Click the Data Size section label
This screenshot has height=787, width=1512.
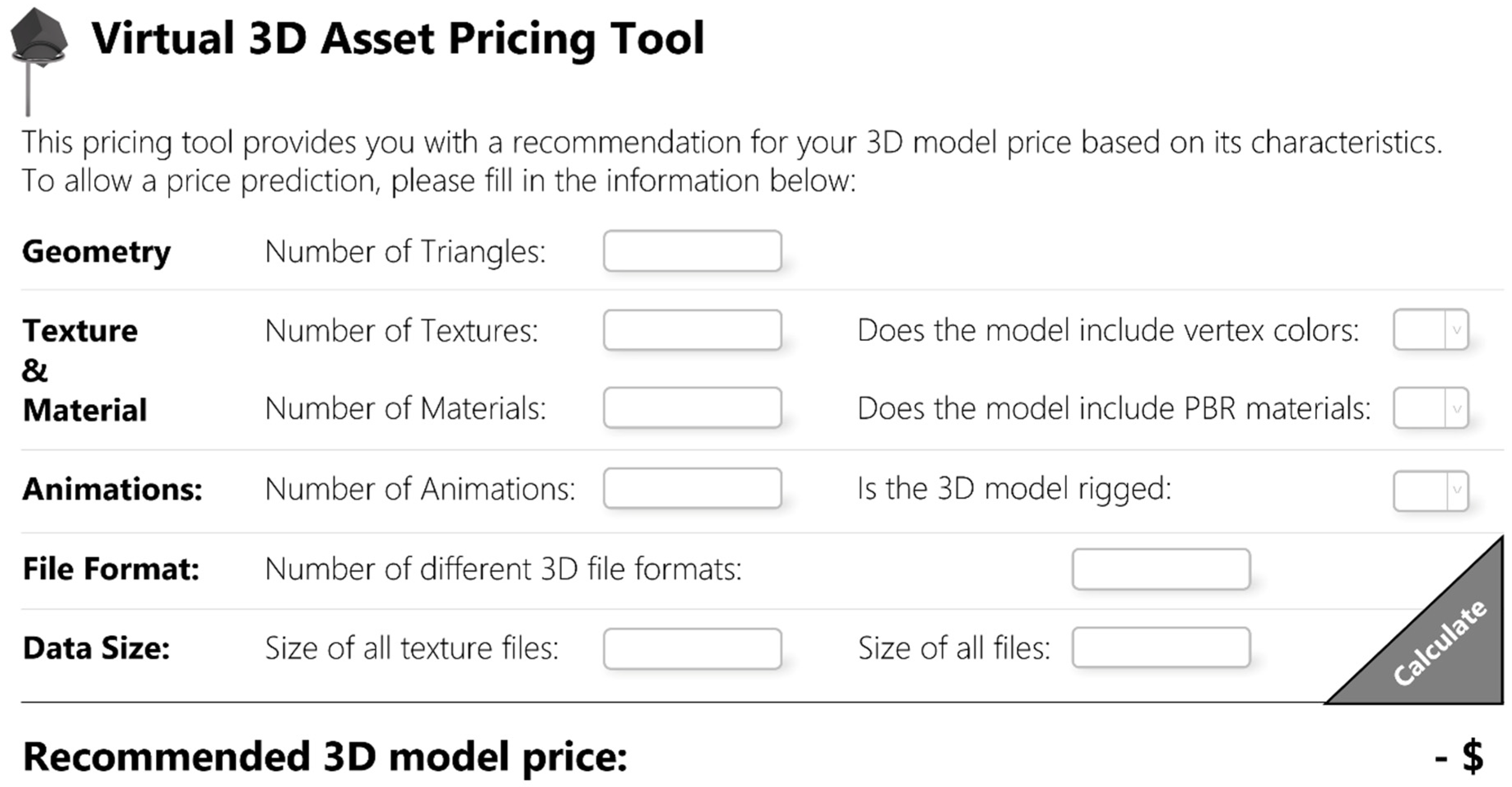click(x=96, y=648)
